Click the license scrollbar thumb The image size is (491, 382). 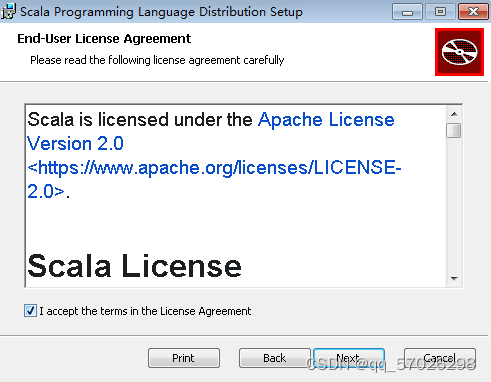454,130
